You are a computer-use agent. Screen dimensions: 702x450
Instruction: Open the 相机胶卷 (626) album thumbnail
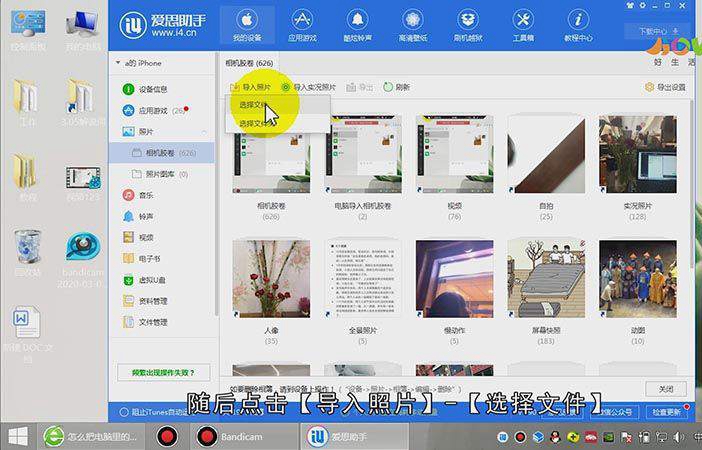(271, 154)
